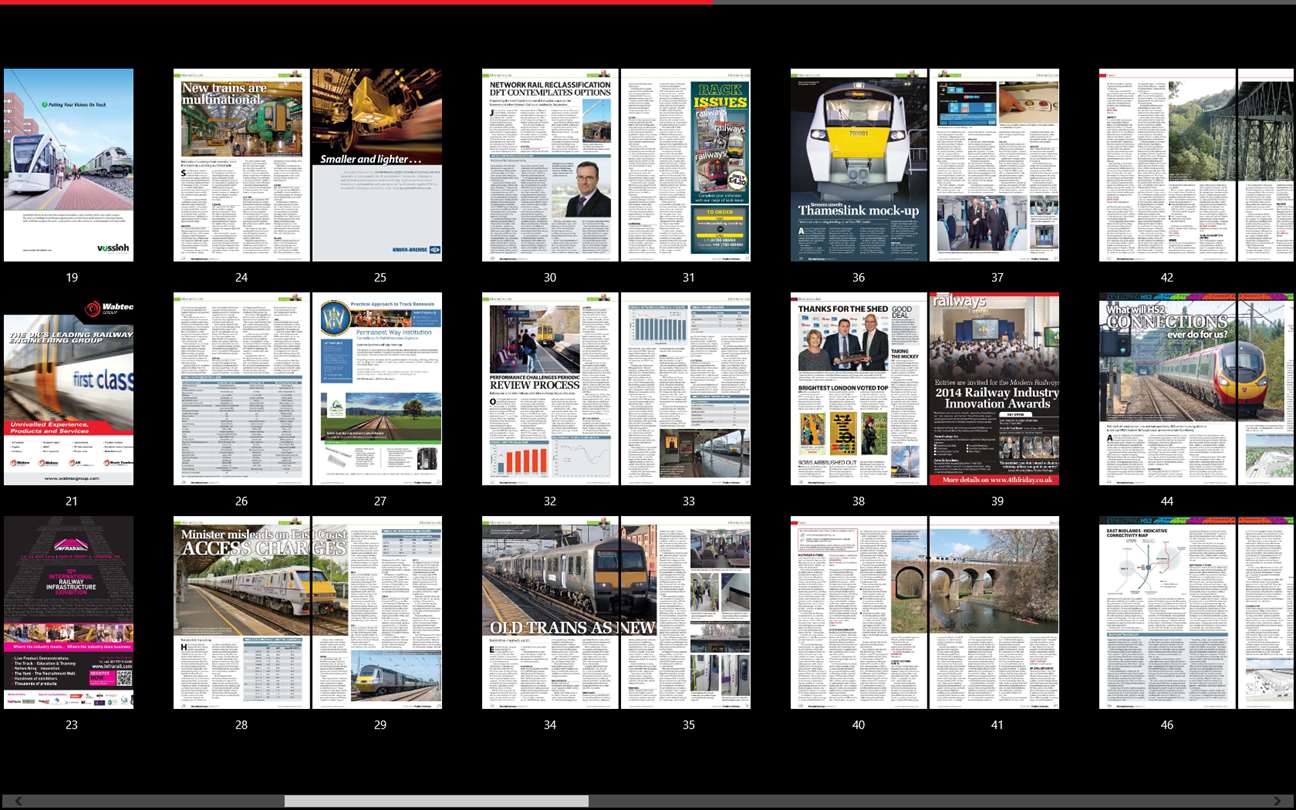The width and height of the screenshot is (1296, 810).
Task: Open page 31 Back Issues advert thumbnail
Action: click(x=686, y=165)
